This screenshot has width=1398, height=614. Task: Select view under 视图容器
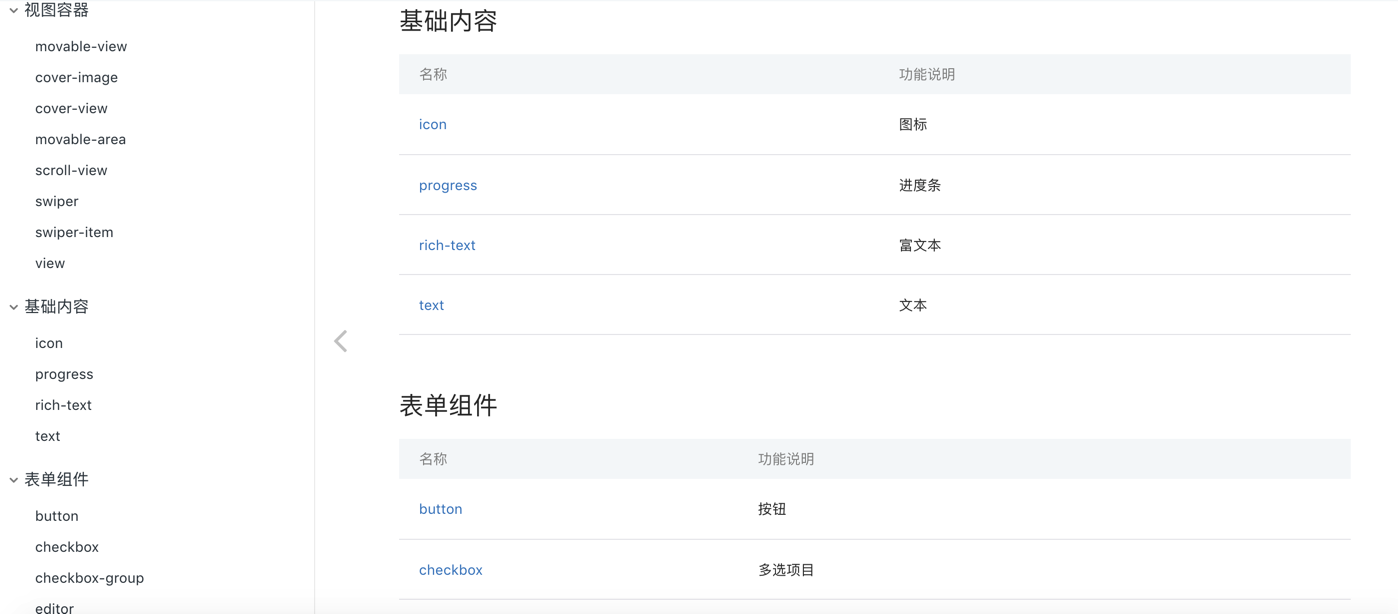pyautogui.click(x=49, y=263)
